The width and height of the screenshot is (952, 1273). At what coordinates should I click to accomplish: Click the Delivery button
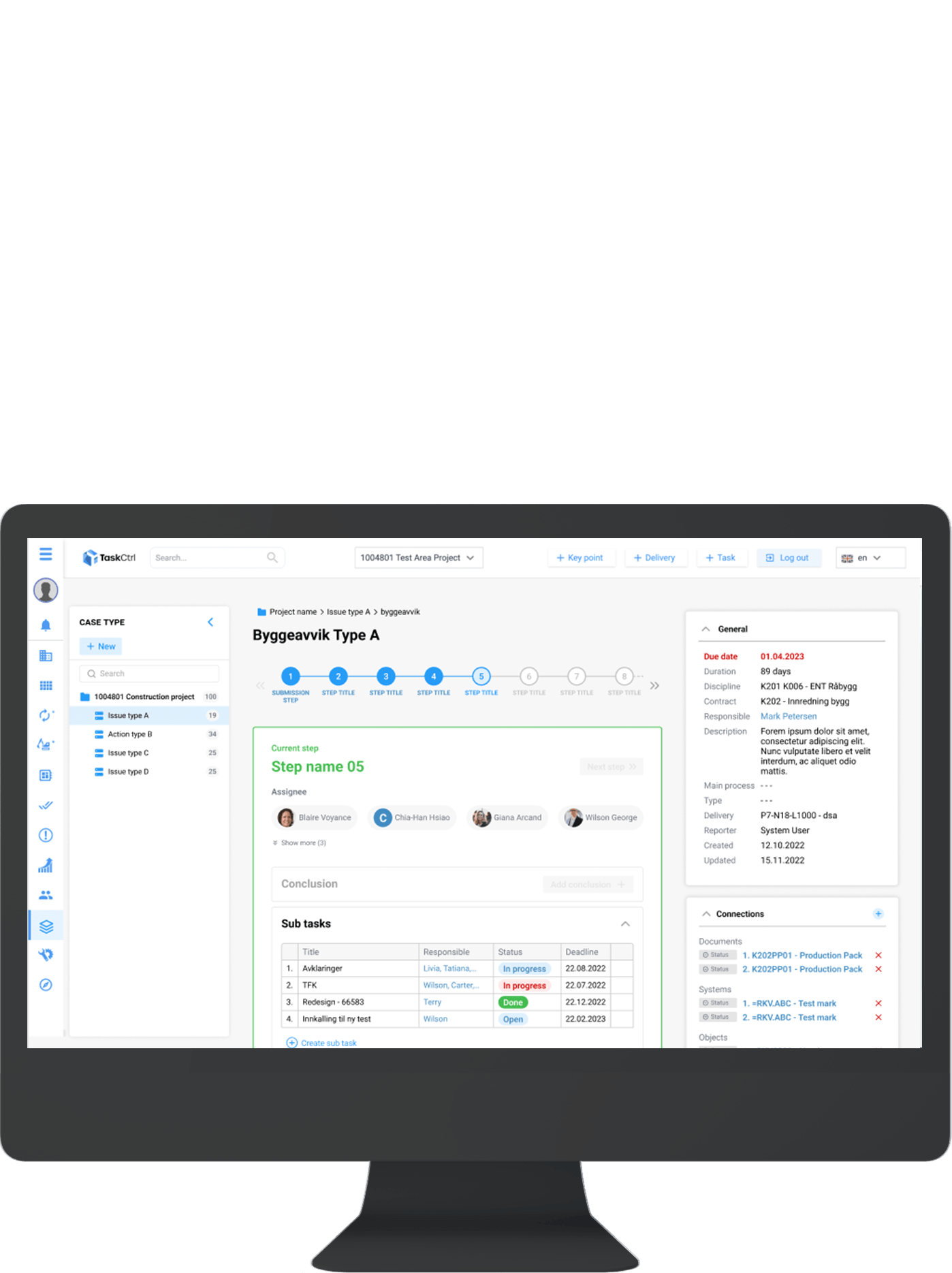click(x=655, y=558)
